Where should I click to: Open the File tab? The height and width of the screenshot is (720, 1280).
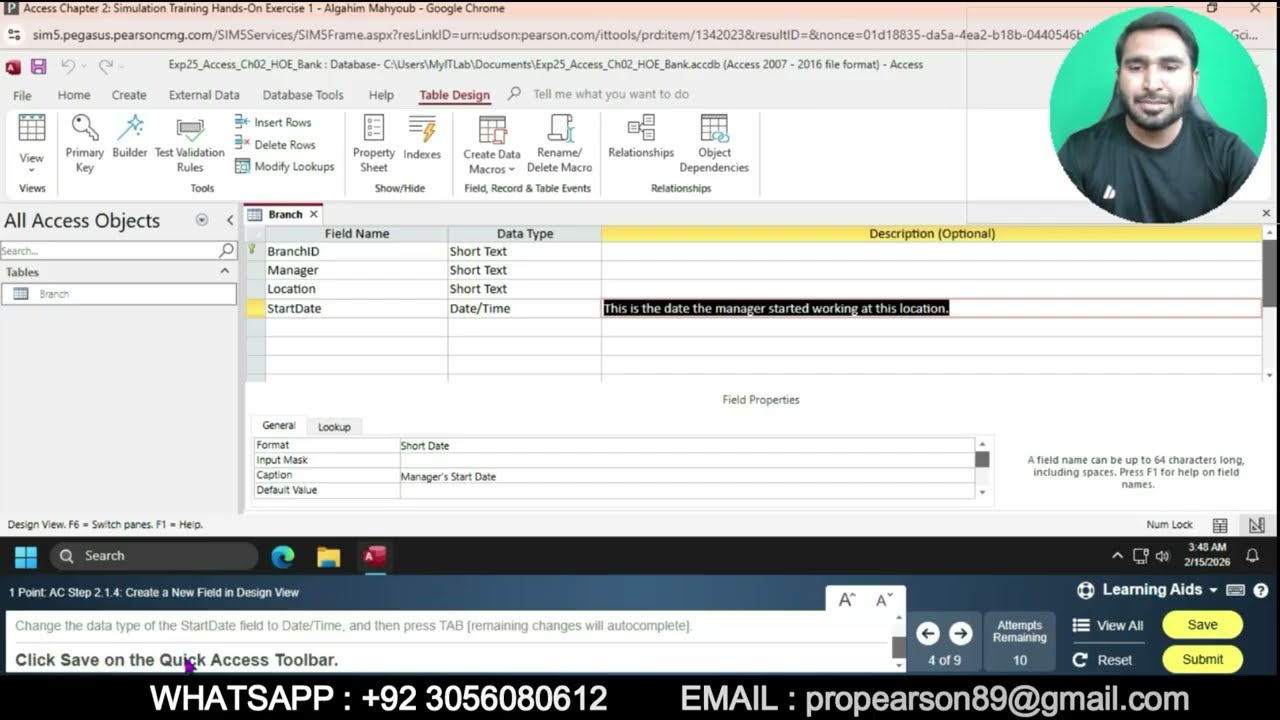click(22, 95)
